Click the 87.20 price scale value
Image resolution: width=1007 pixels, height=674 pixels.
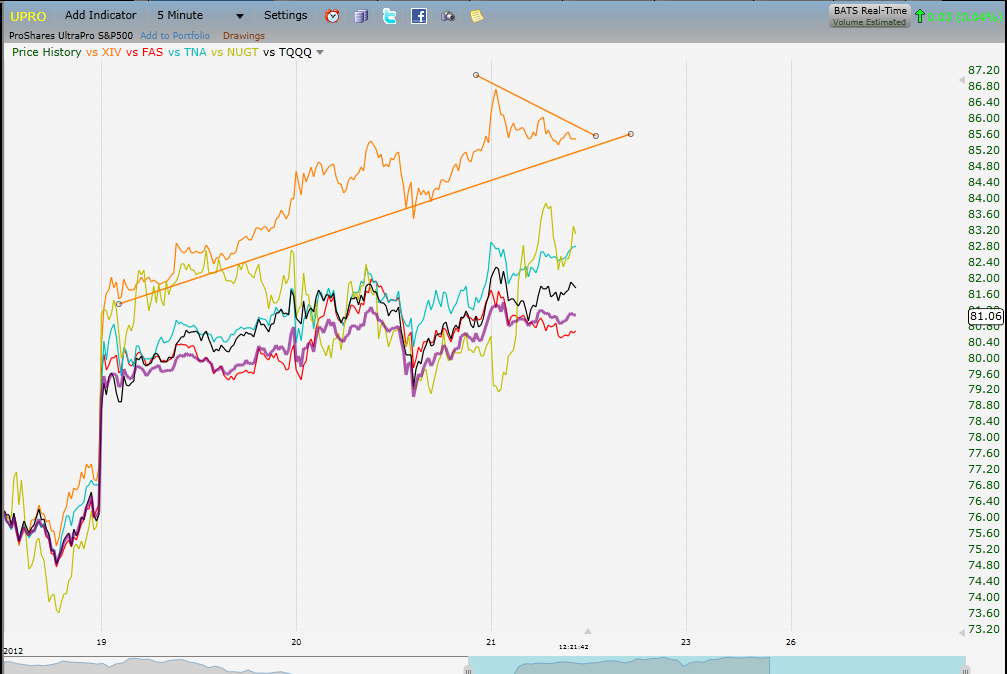point(983,70)
